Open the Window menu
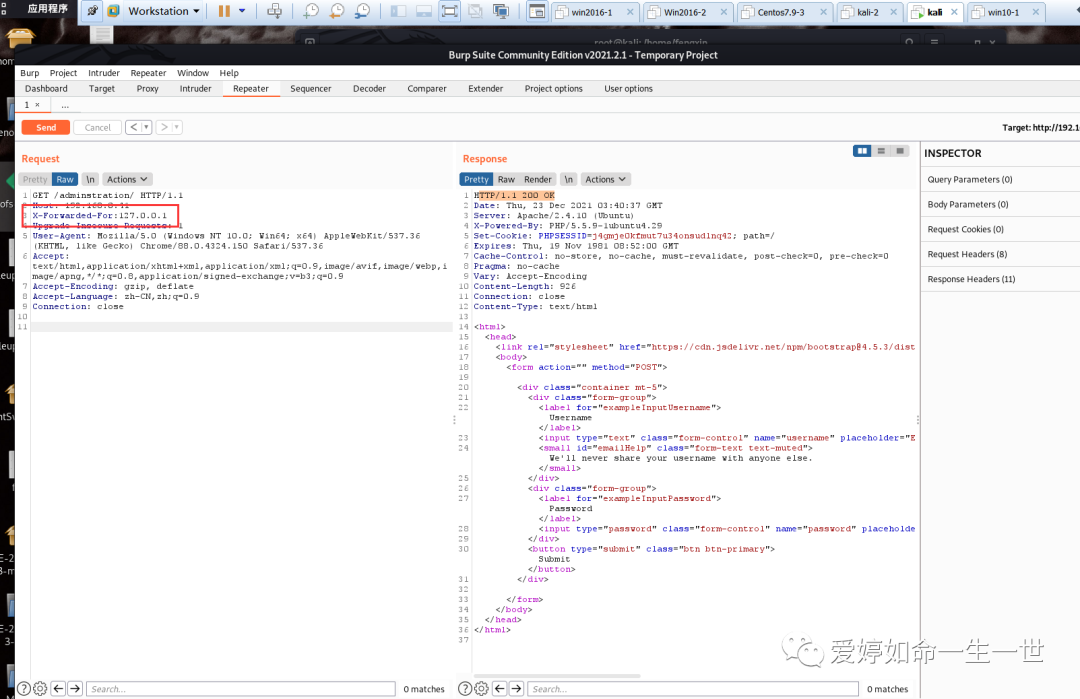 click(x=193, y=73)
